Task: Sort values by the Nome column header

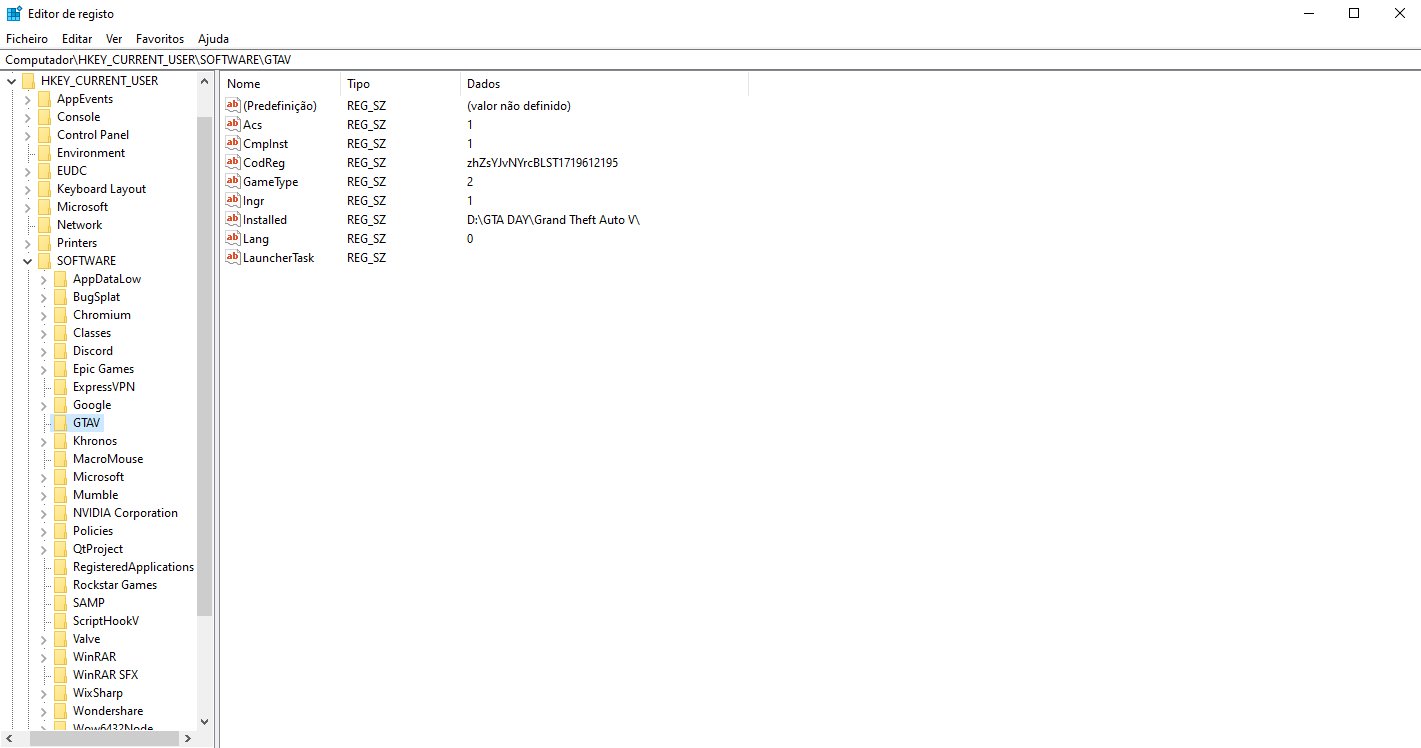Action: (x=280, y=84)
